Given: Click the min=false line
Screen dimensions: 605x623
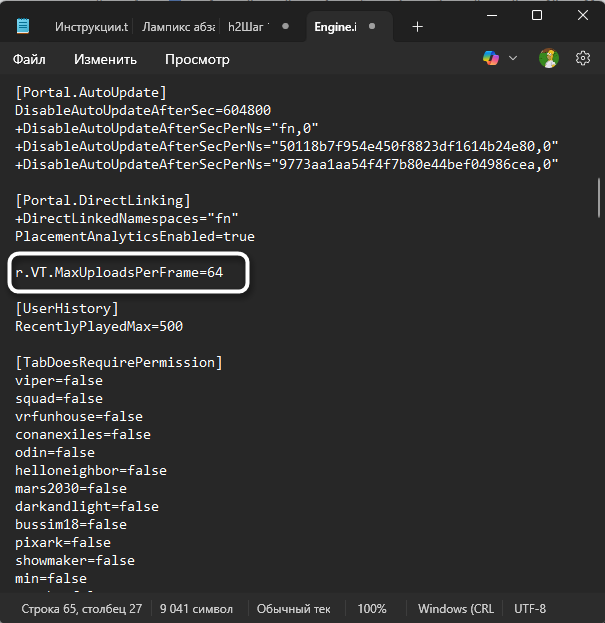Looking at the screenshot, I should coord(51,578).
